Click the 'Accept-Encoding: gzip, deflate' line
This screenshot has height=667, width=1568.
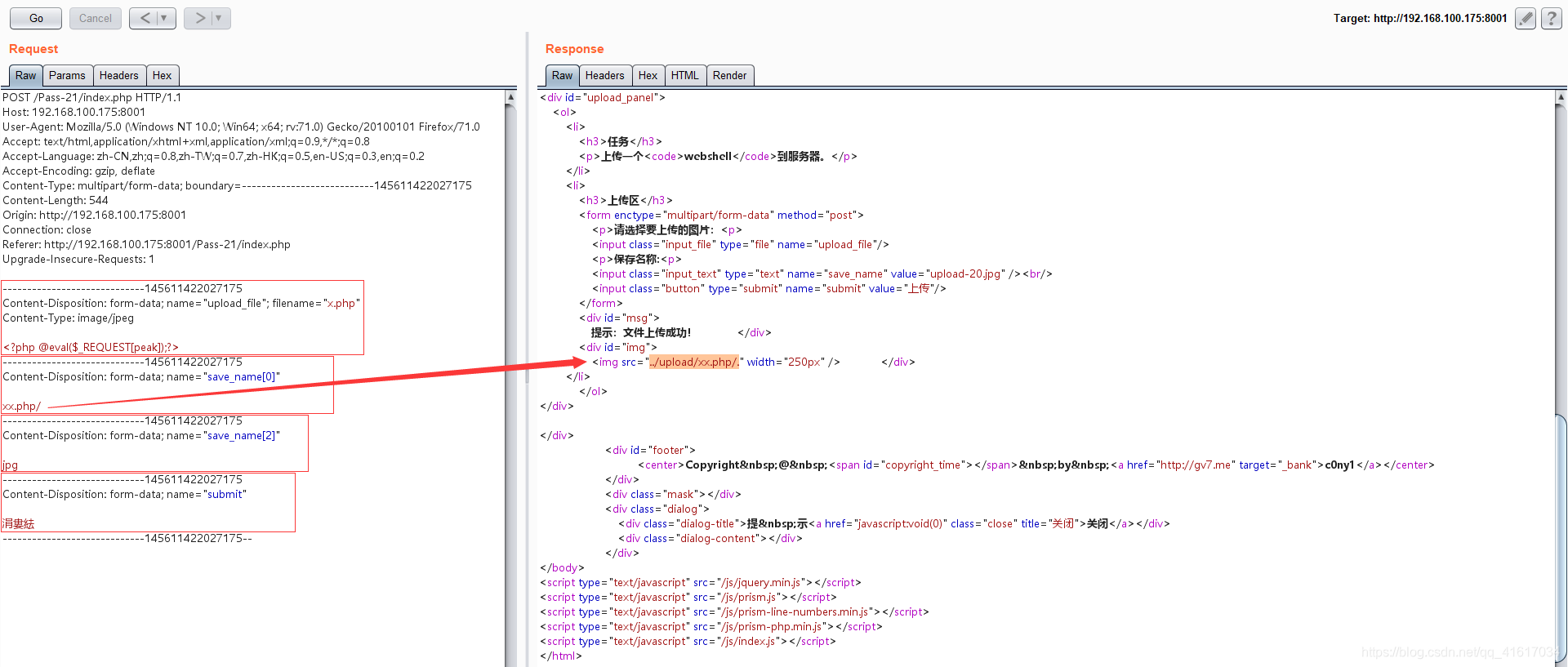point(78,171)
